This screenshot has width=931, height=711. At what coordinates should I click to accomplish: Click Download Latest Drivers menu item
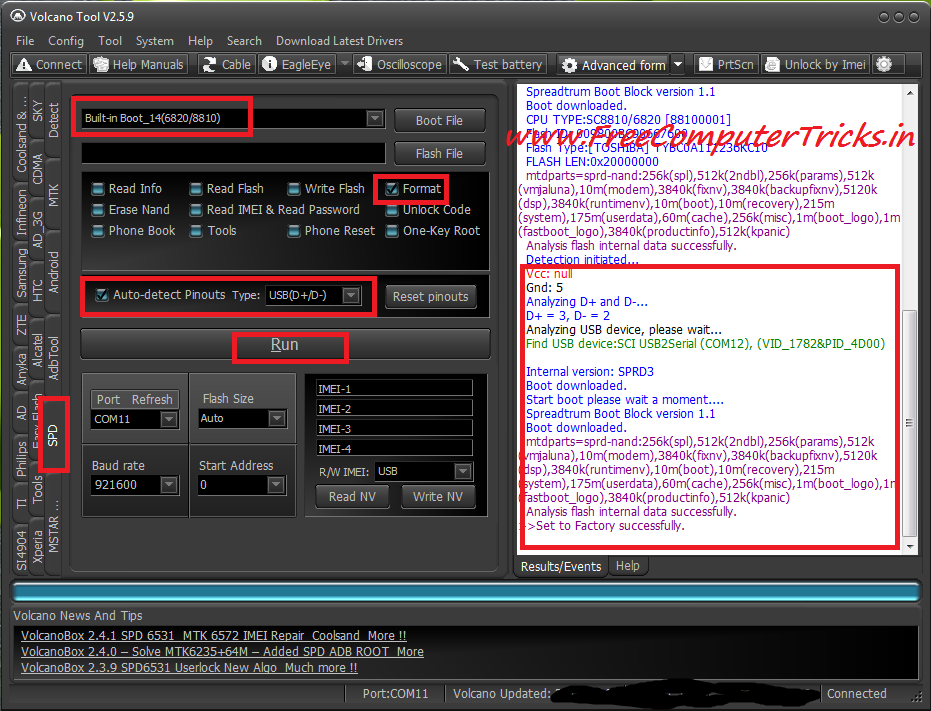(x=339, y=41)
